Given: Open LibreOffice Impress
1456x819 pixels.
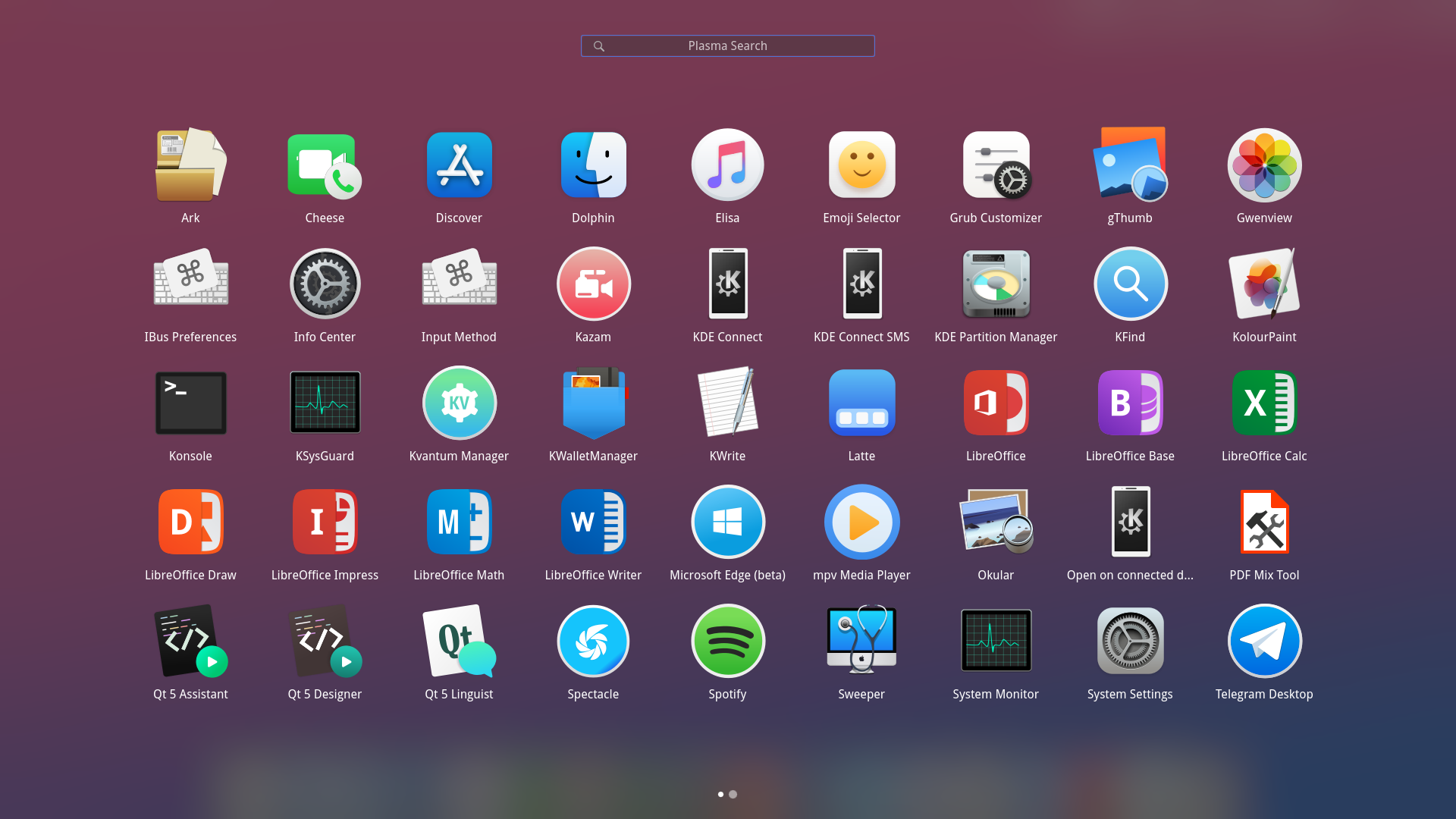Looking at the screenshot, I should 325,522.
